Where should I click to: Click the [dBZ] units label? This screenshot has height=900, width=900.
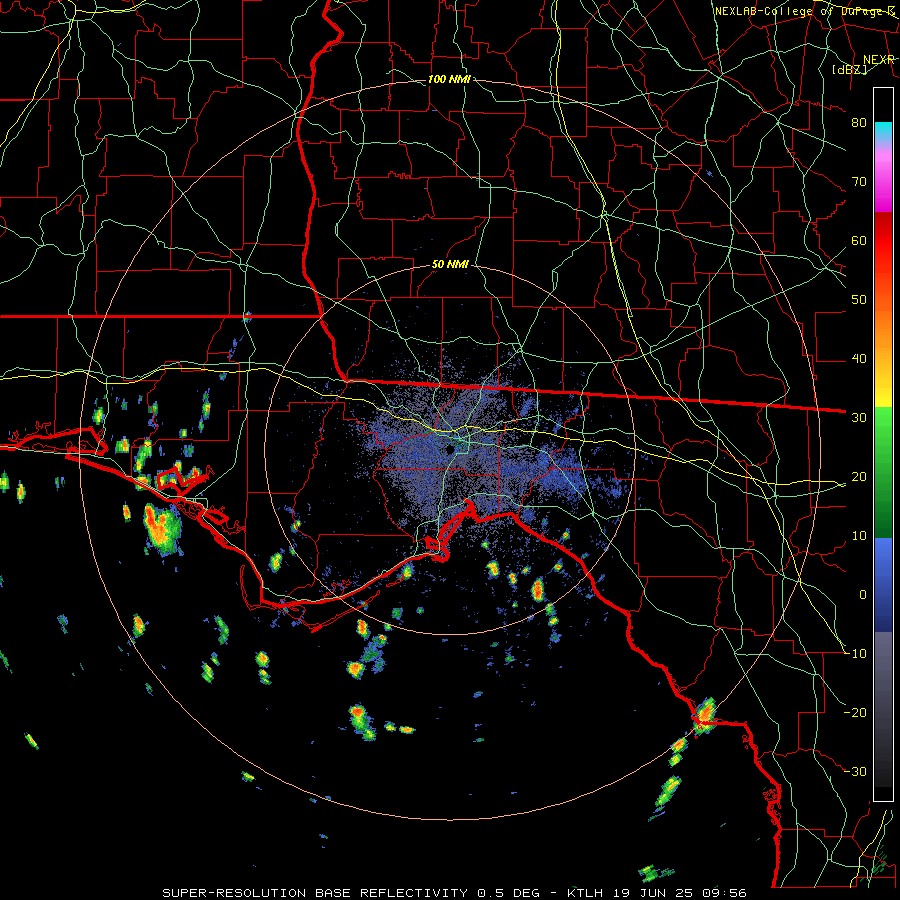click(x=849, y=70)
